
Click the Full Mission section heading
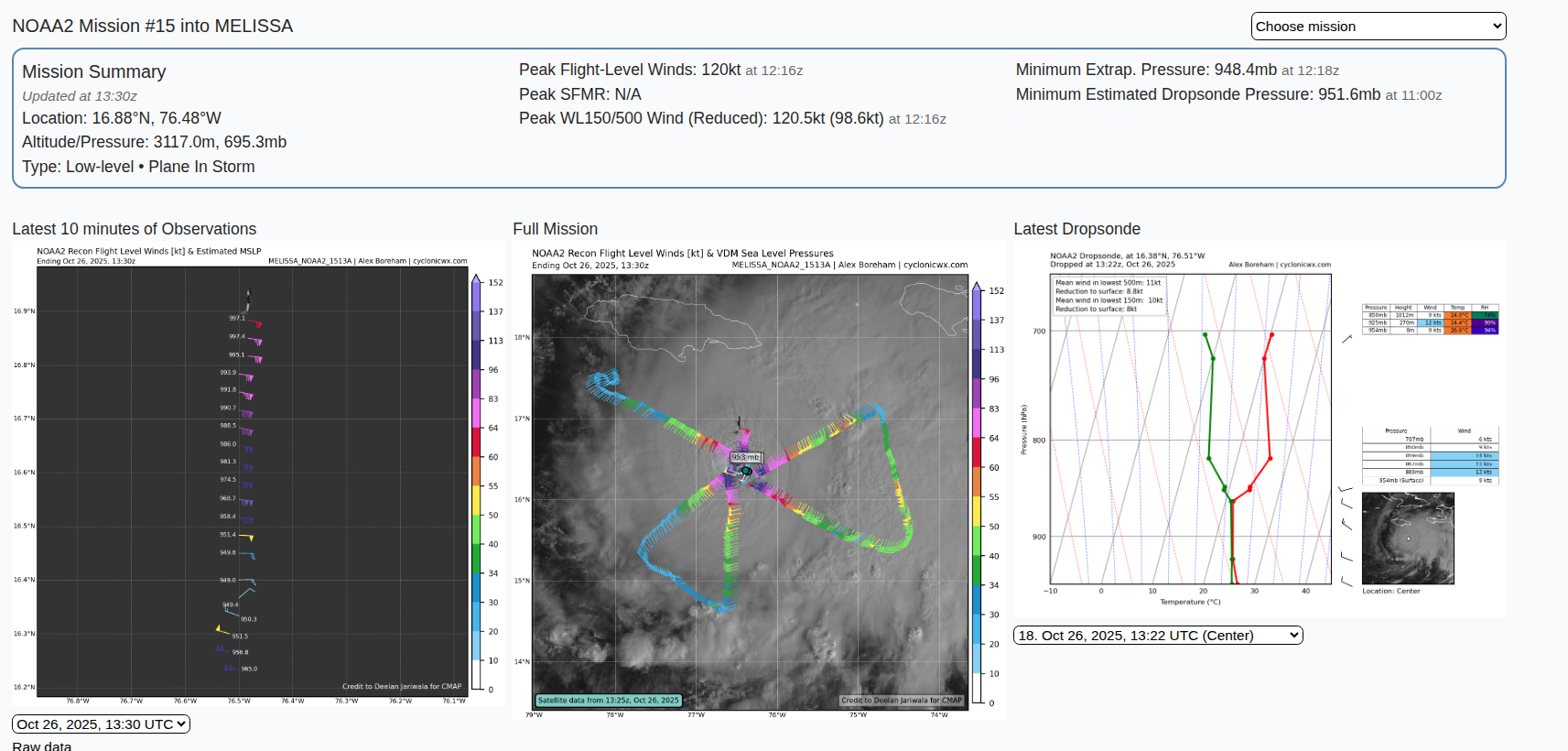tap(555, 229)
